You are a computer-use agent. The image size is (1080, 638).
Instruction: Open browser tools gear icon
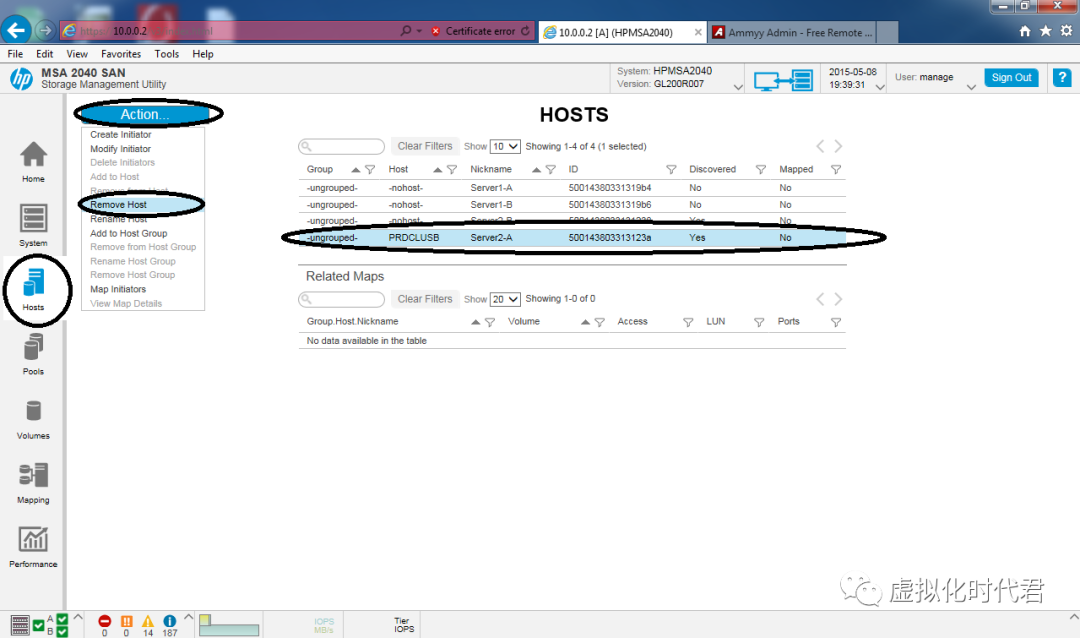1066,31
